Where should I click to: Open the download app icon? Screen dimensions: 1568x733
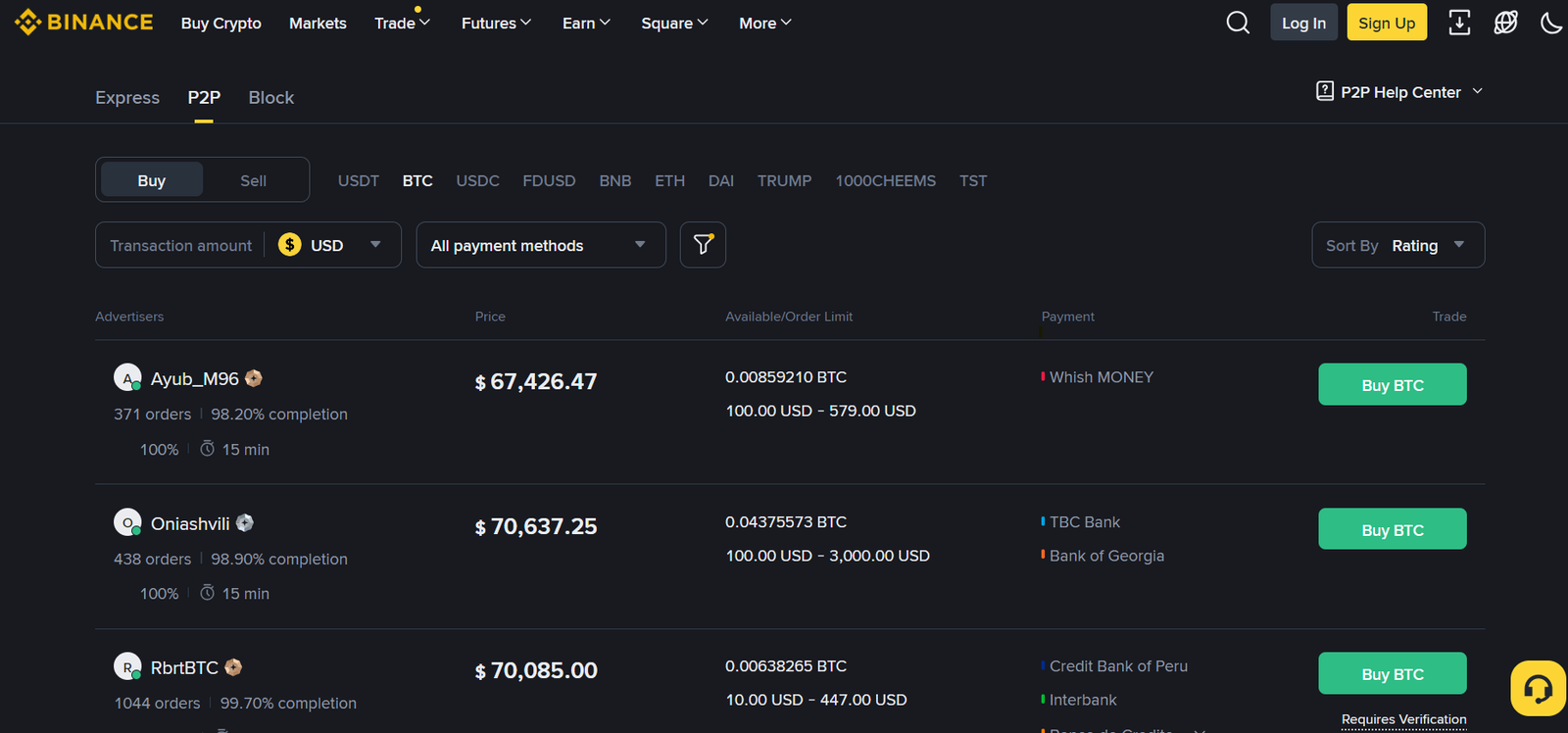[x=1459, y=23]
